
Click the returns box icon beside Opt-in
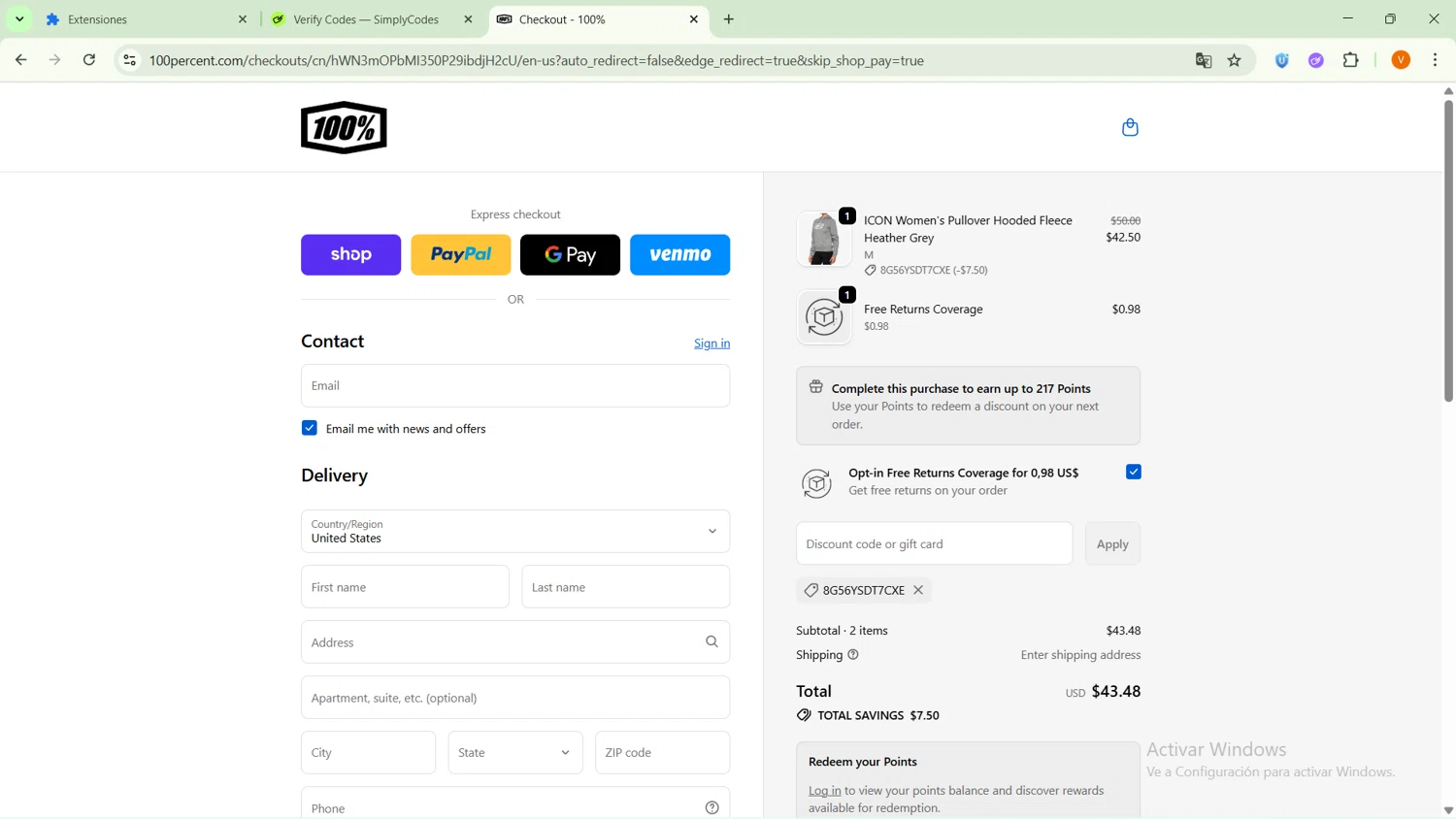(816, 483)
